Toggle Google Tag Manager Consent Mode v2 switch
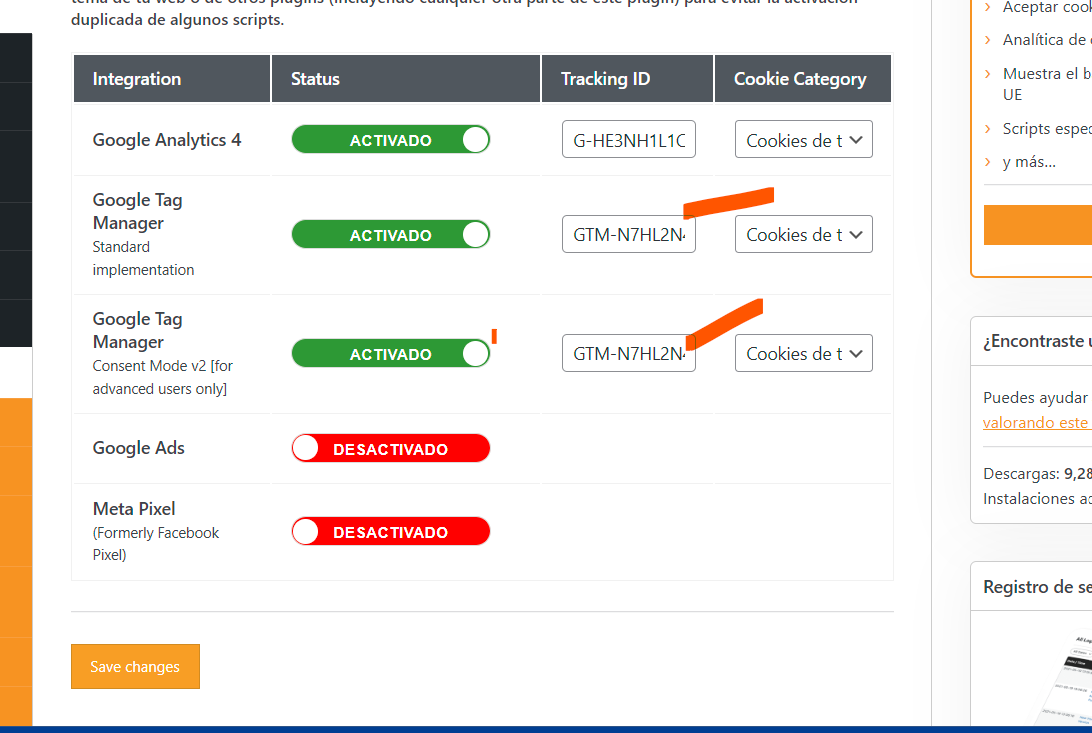Screen dimensions: 1092x733 click(x=391, y=354)
